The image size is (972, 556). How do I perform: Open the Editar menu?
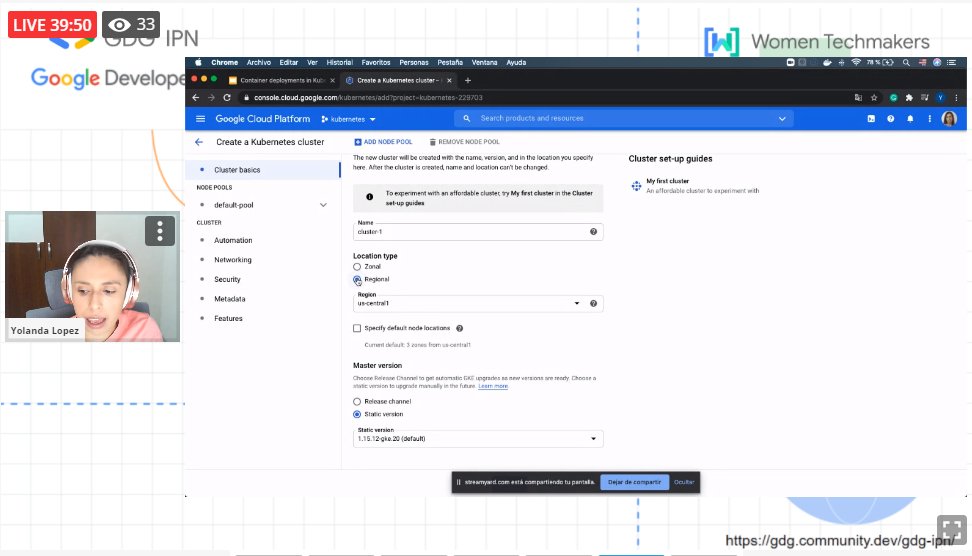point(288,63)
